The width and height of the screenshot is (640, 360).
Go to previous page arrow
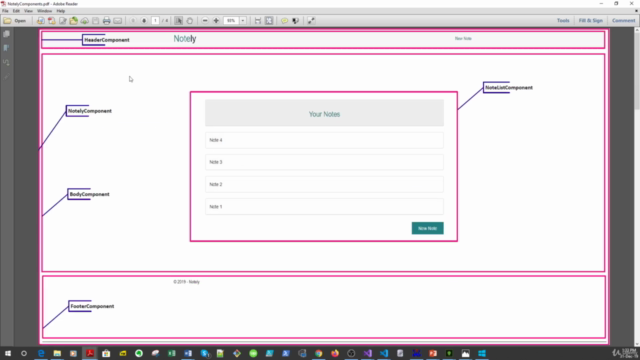tap(133, 20)
